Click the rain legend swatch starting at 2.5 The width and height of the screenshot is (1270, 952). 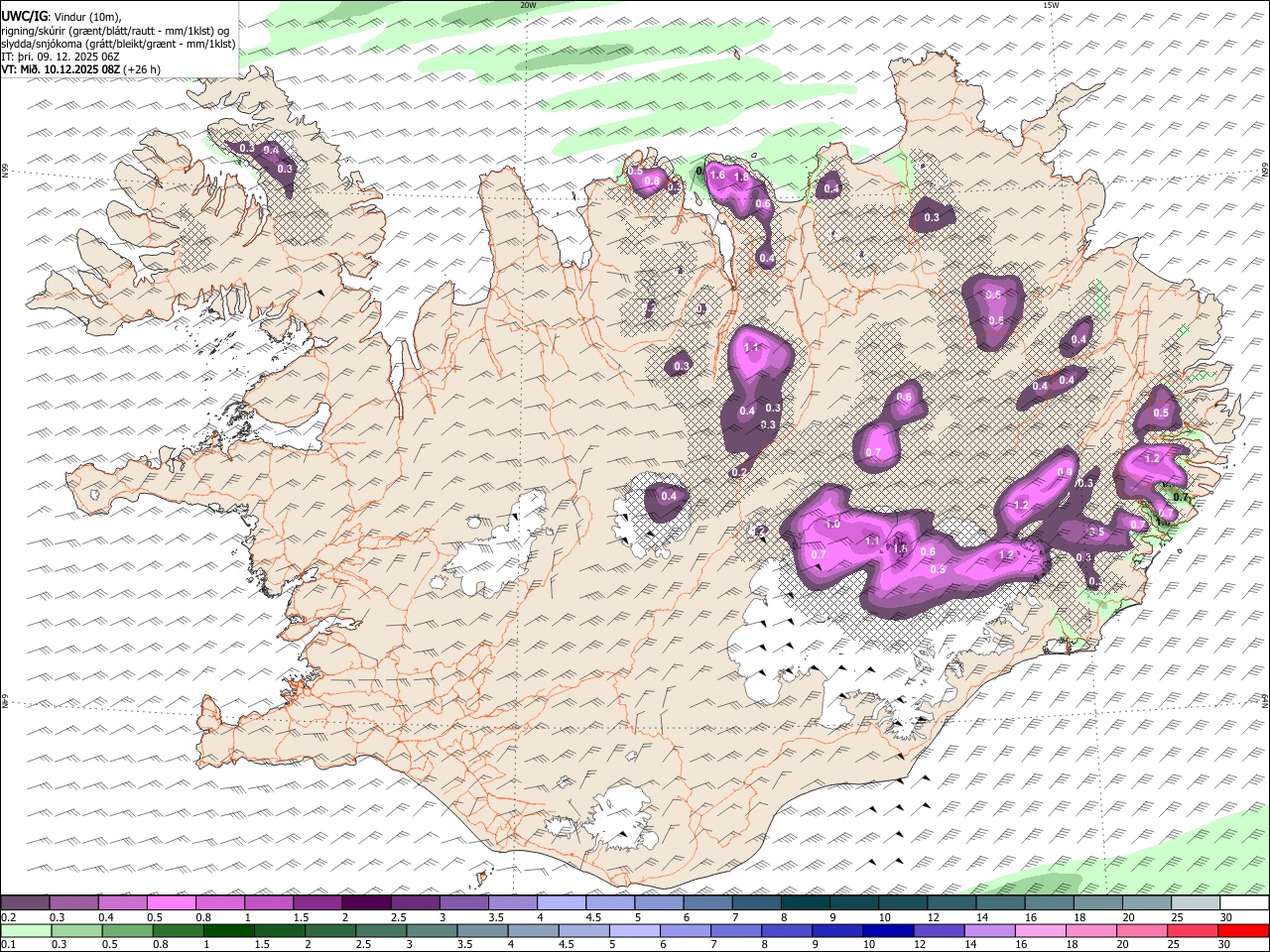(380, 931)
